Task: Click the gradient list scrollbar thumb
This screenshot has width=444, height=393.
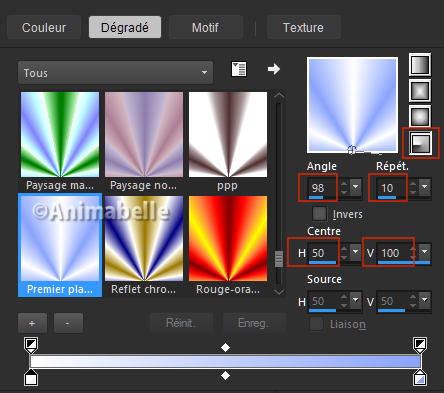Action: point(279,258)
